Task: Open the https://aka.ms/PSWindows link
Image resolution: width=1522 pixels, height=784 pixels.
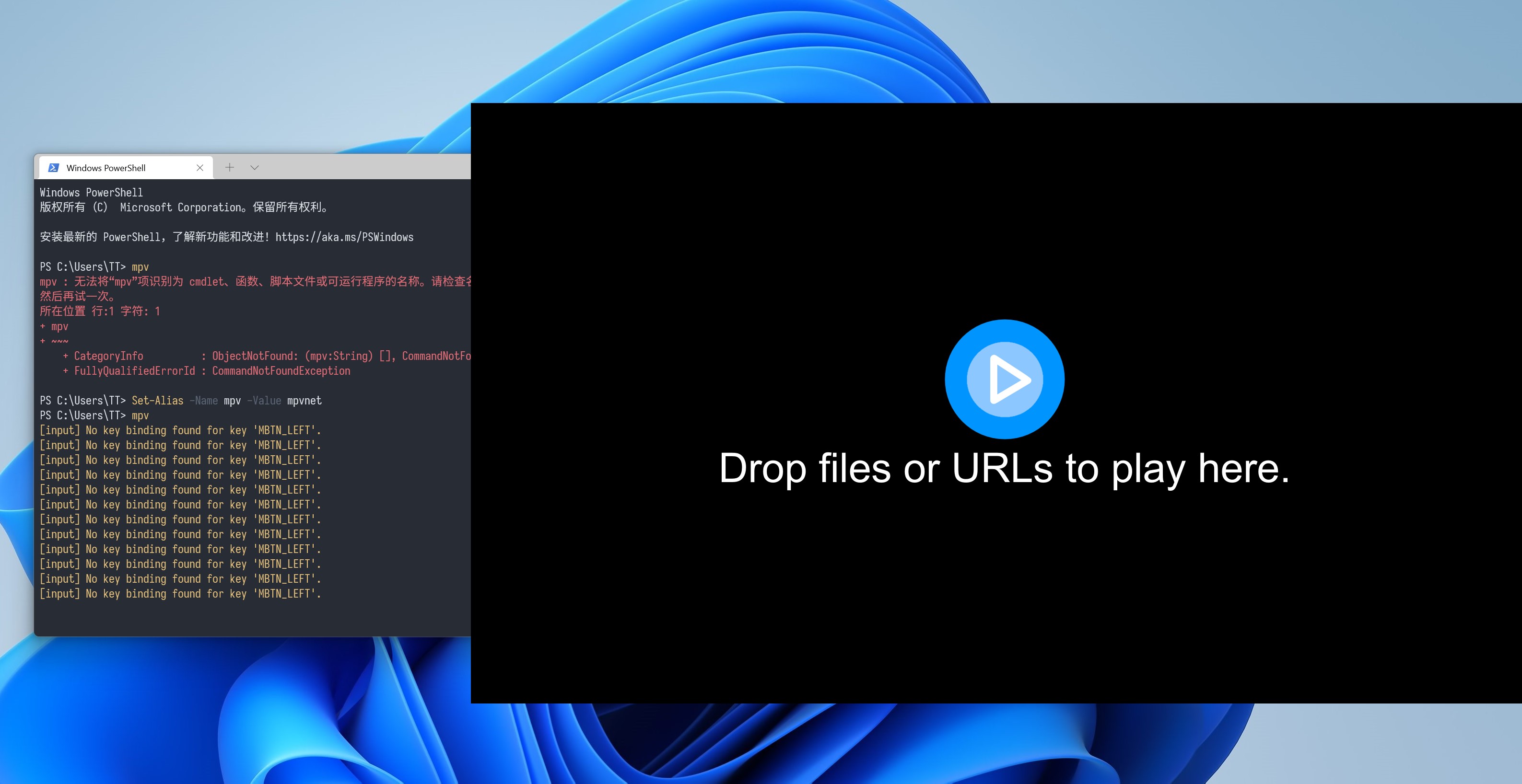Action: (x=344, y=237)
